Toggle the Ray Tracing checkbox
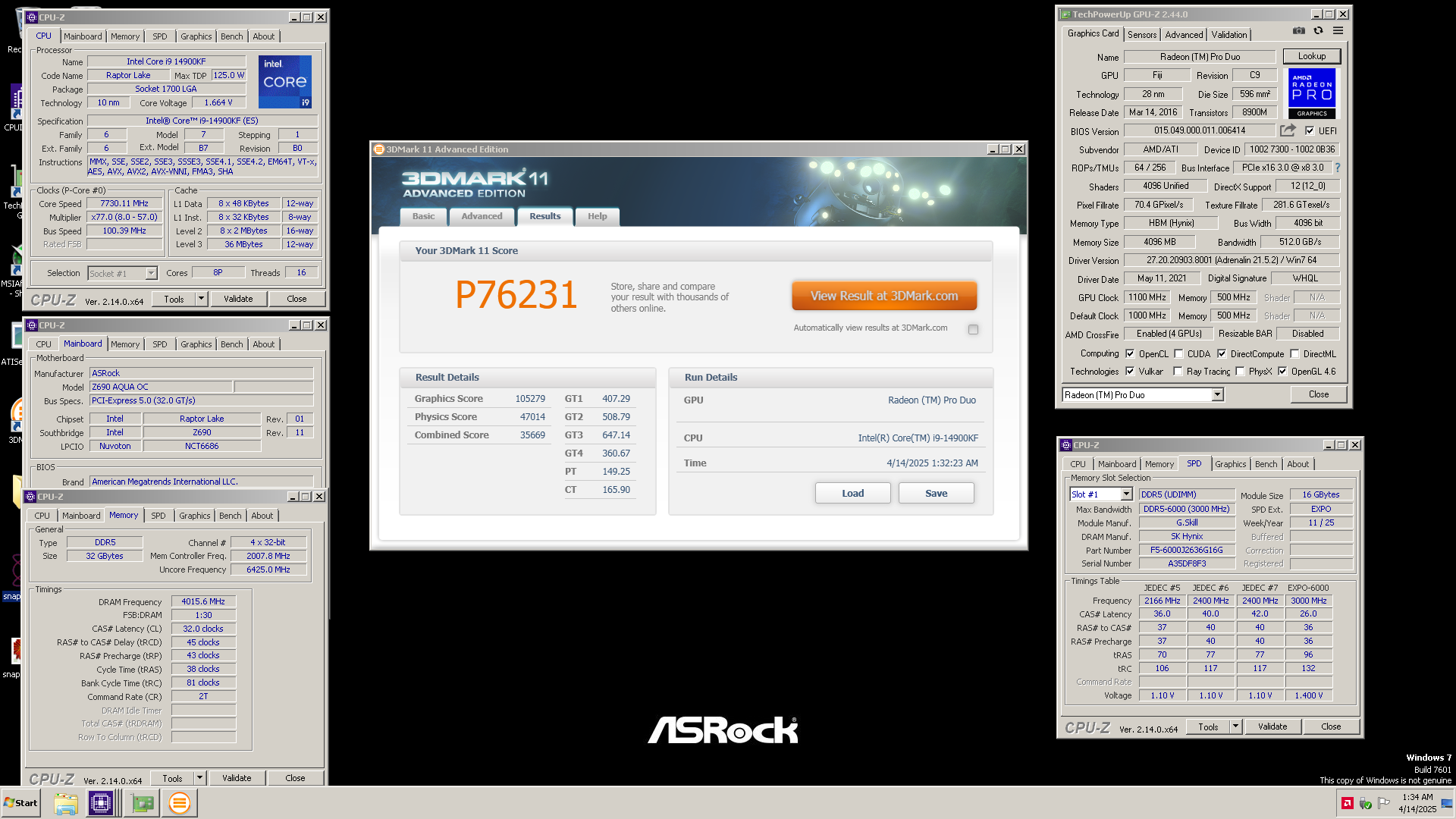This screenshot has width=1456, height=819. coord(1178,371)
